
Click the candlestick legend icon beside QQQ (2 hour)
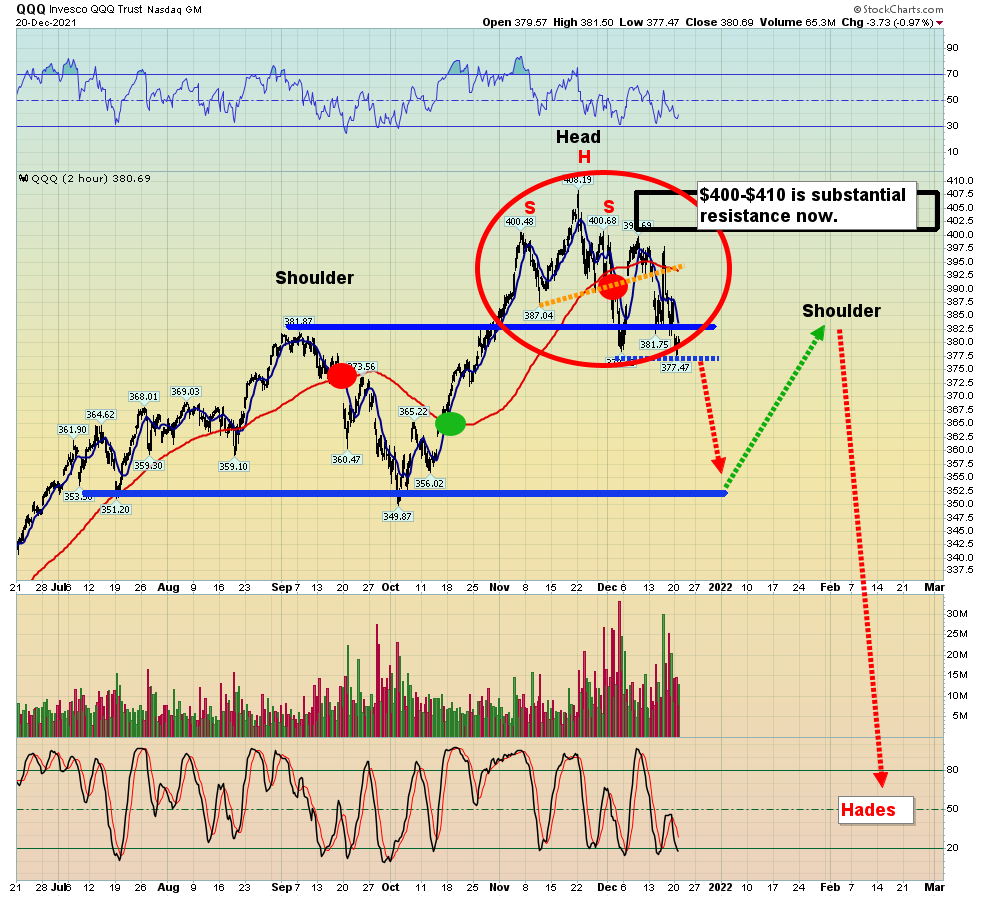click(23, 179)
